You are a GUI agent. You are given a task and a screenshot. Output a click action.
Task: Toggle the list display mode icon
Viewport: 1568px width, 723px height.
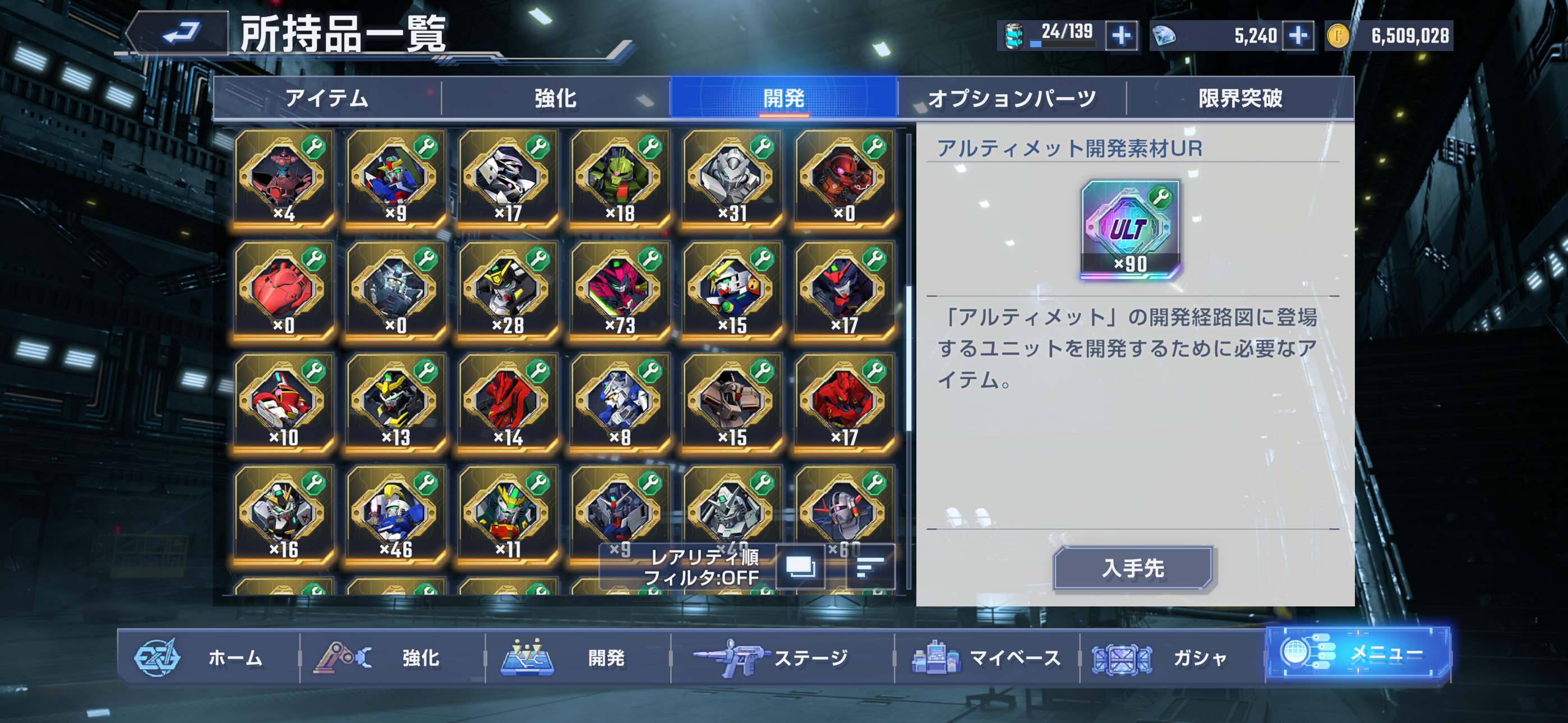click(800, 567)
